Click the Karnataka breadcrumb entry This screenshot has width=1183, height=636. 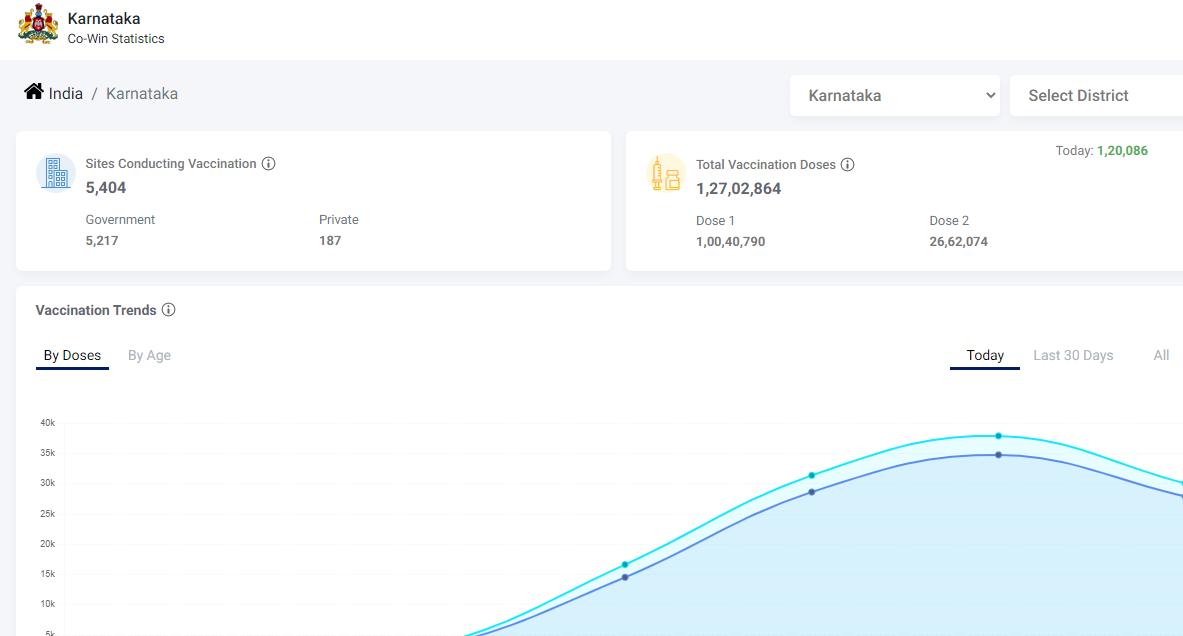(142, 94)
